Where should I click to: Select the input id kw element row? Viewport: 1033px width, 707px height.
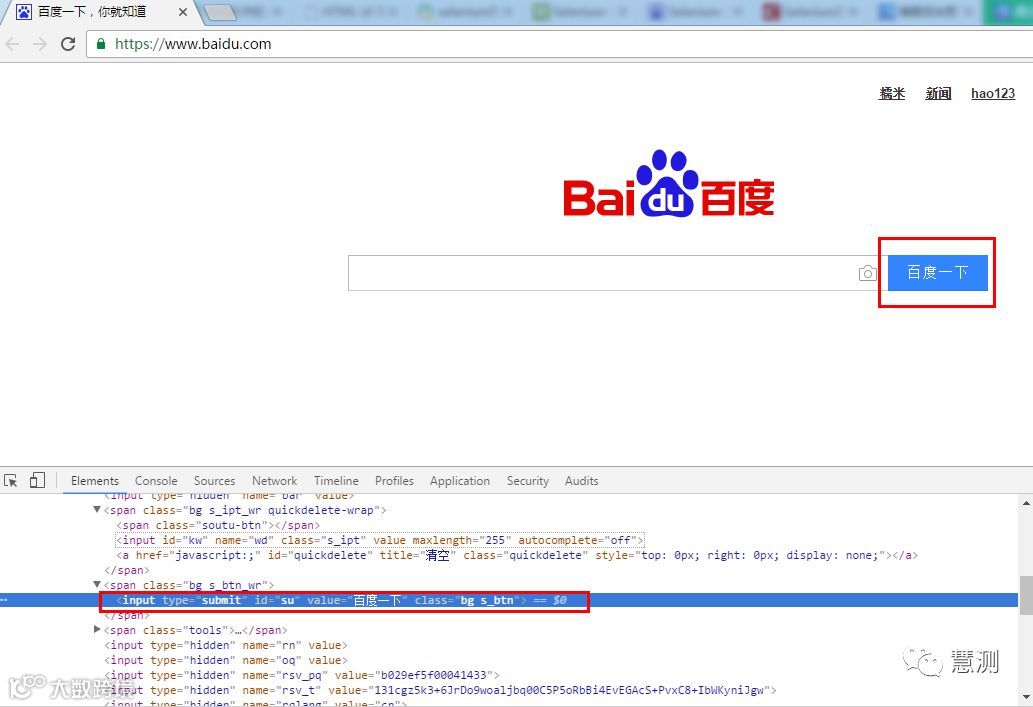379,540
